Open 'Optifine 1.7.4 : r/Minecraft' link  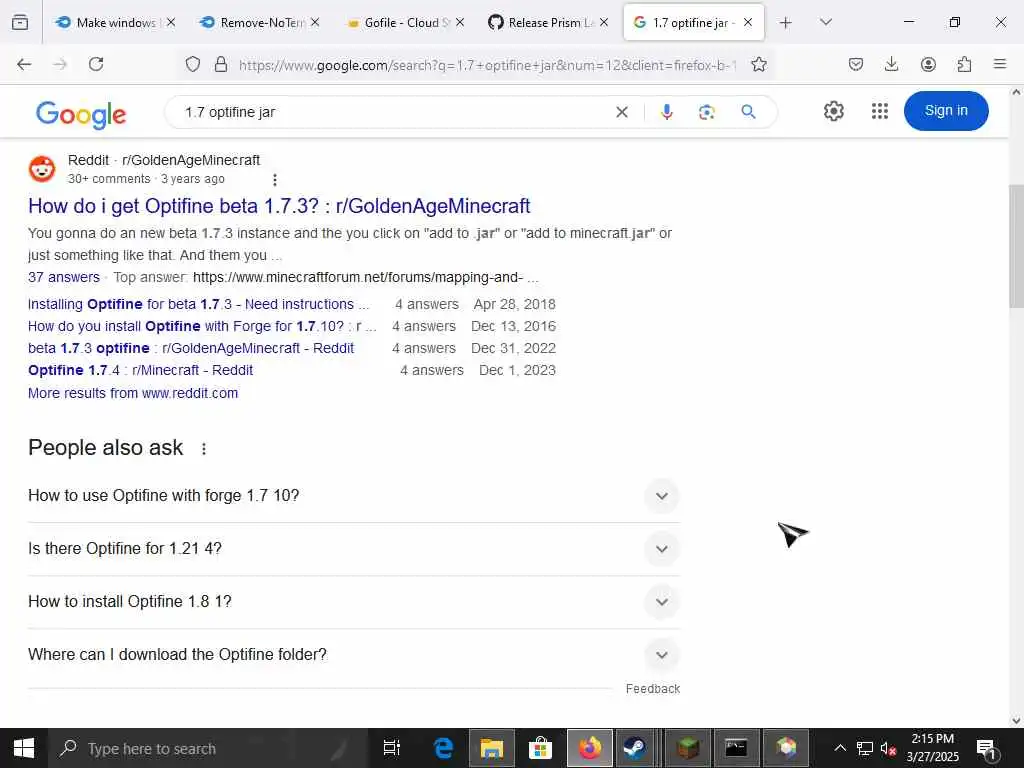click(x=140, y=370)
